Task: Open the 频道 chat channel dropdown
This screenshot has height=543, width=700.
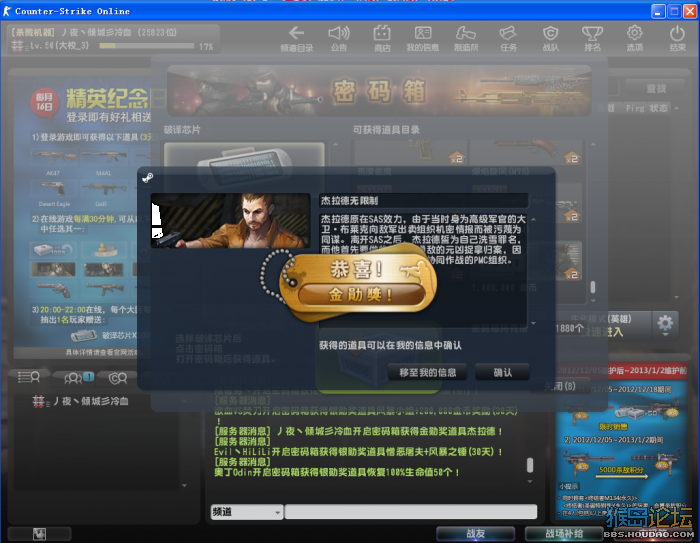Action: (247, 512)
